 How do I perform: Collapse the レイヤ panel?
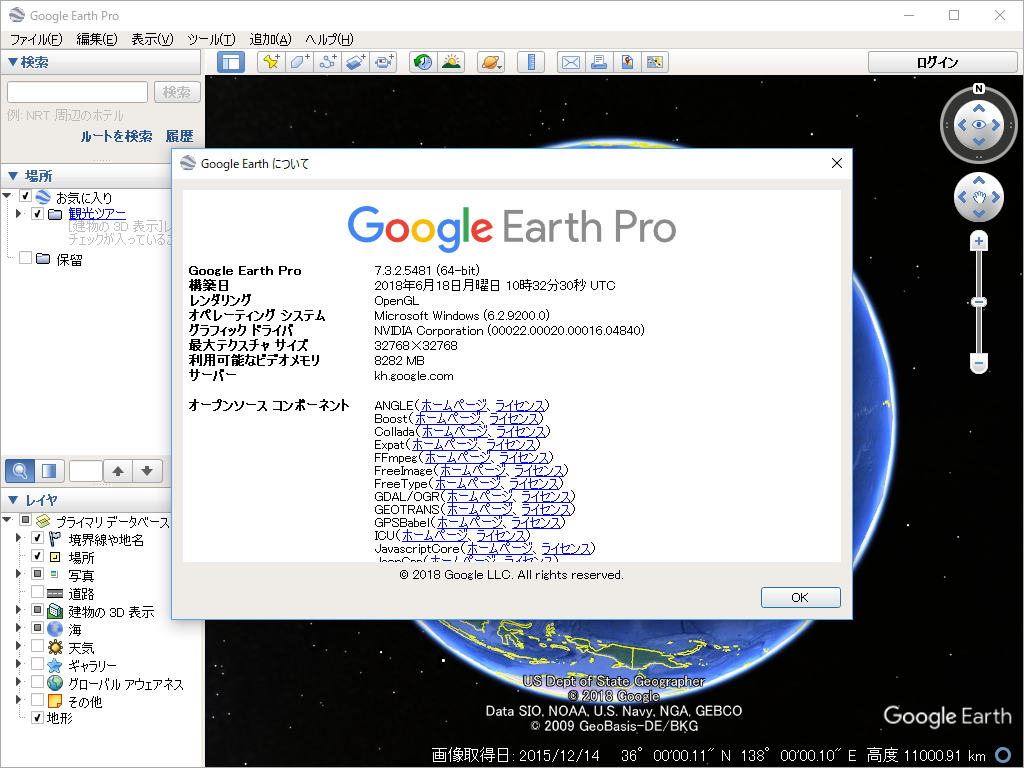(12, 499)
